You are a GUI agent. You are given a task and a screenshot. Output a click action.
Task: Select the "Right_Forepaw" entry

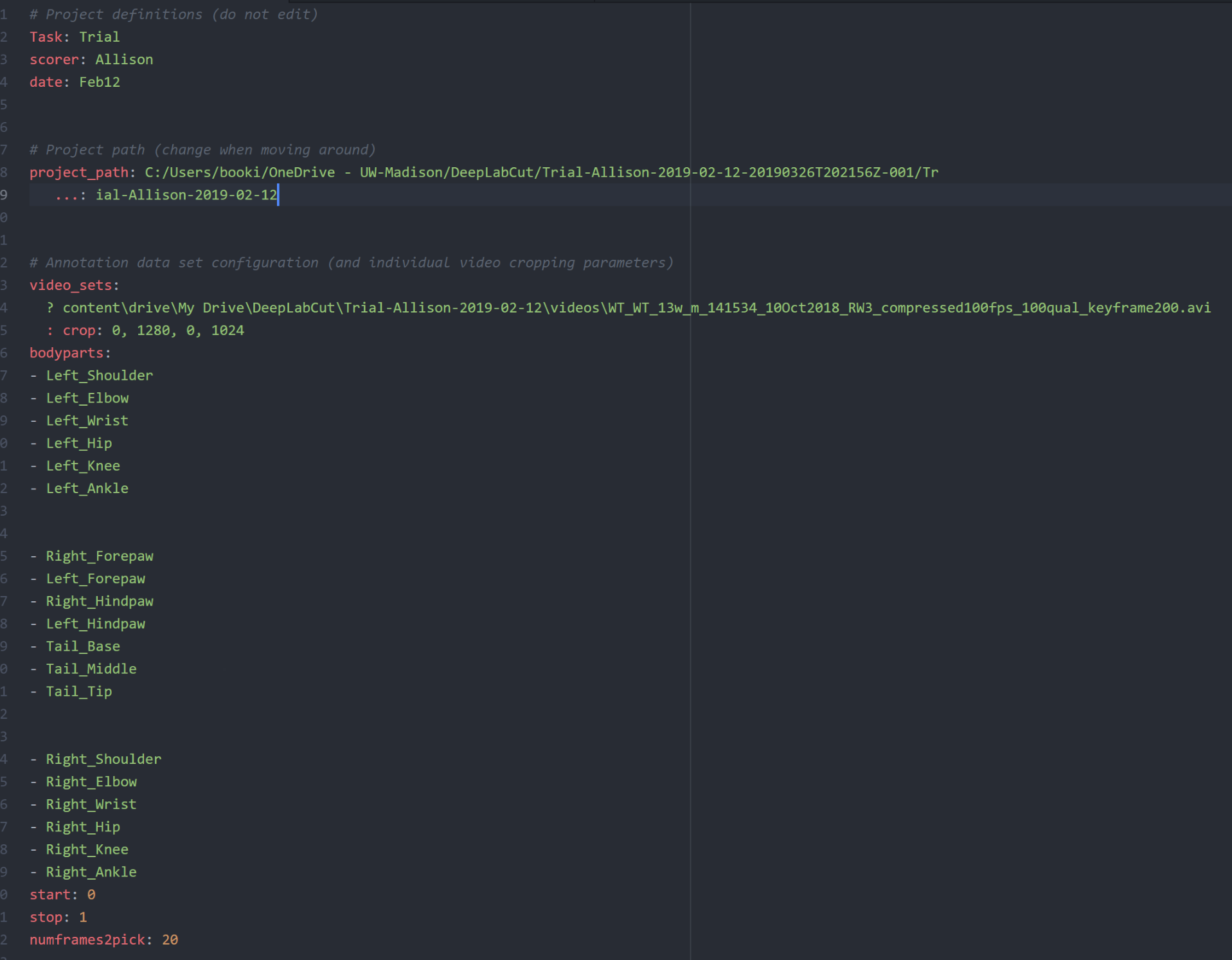[100, 556]
